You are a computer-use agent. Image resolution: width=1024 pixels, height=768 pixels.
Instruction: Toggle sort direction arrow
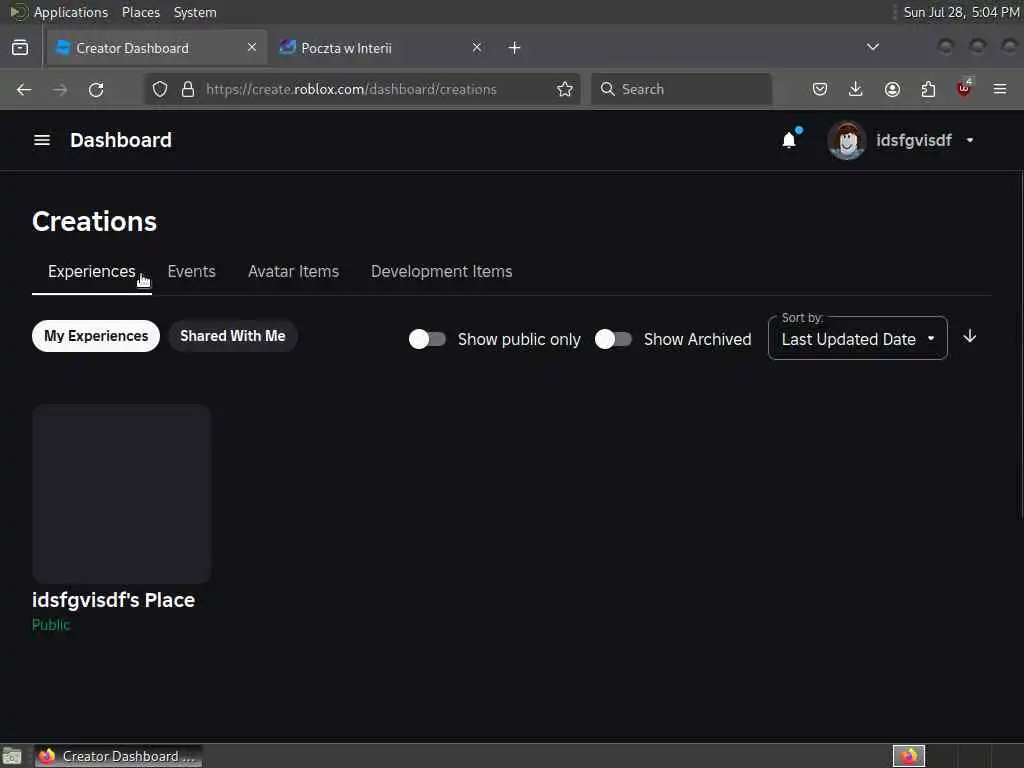(970, 337)
